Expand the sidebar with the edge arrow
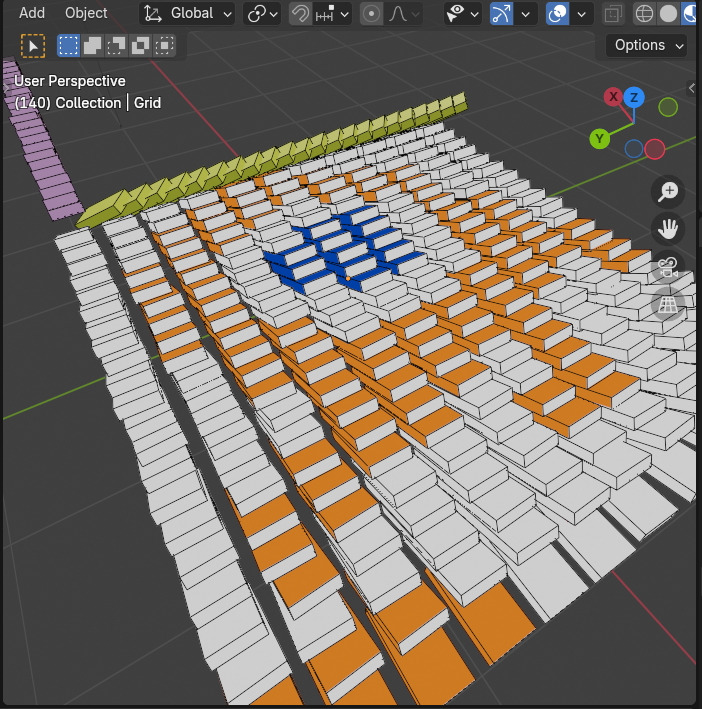Viewport: 702px width, 709px height. 692,88
